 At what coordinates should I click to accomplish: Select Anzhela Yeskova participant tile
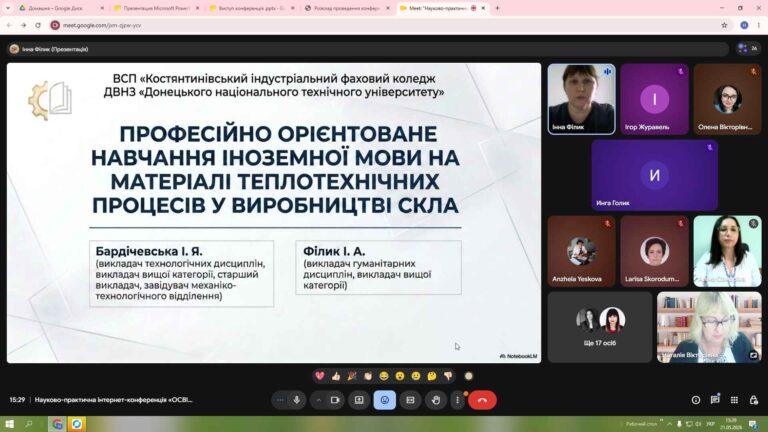coord(581,251)
